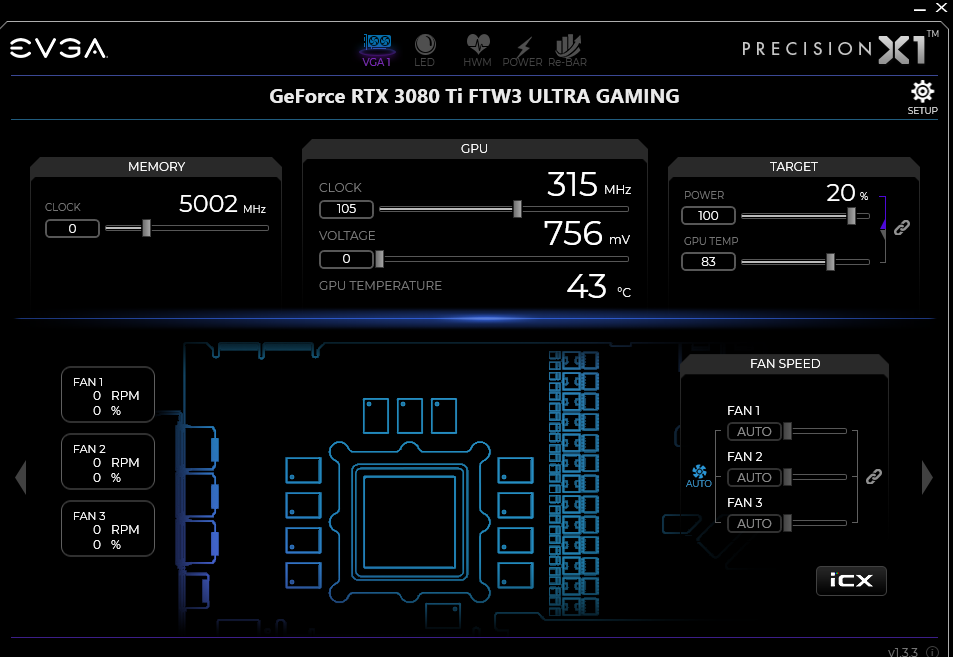Switch to the POWER lightning icon
This screenshot has width=953, height=657.
pos(522,48)
